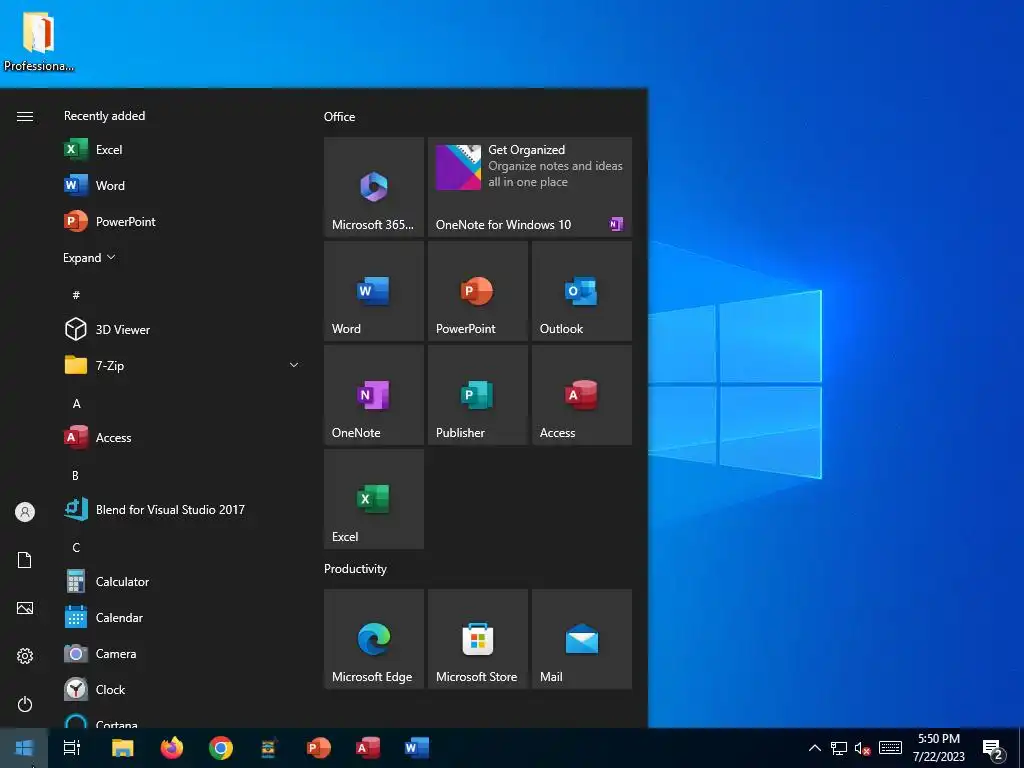
Task: Open Task View on the taskbar
Action: [x=72, y=748]
